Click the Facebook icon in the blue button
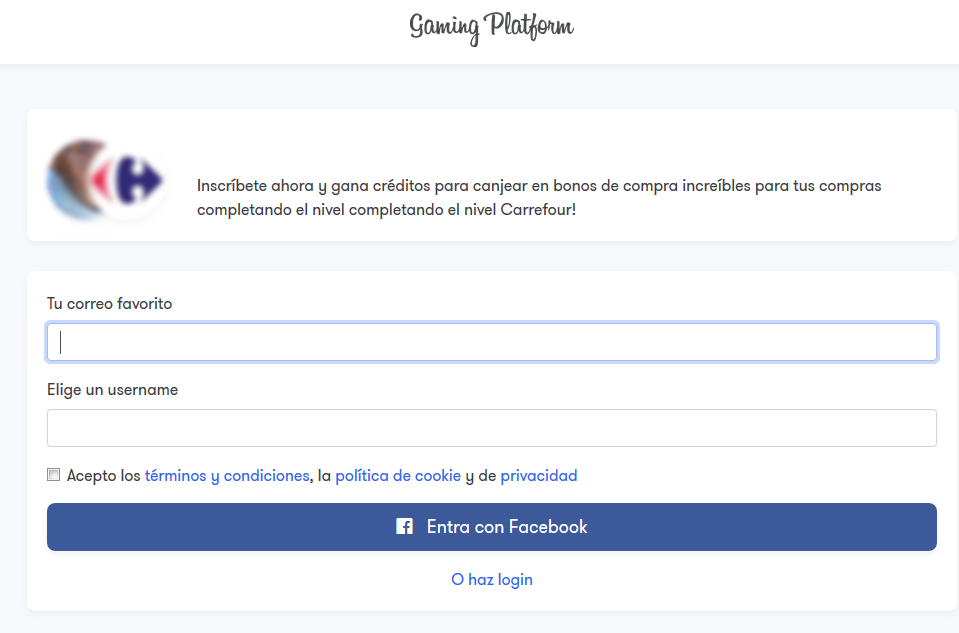Image resolution: width=959 pixels, height=633 pixels. coord(404,527)
